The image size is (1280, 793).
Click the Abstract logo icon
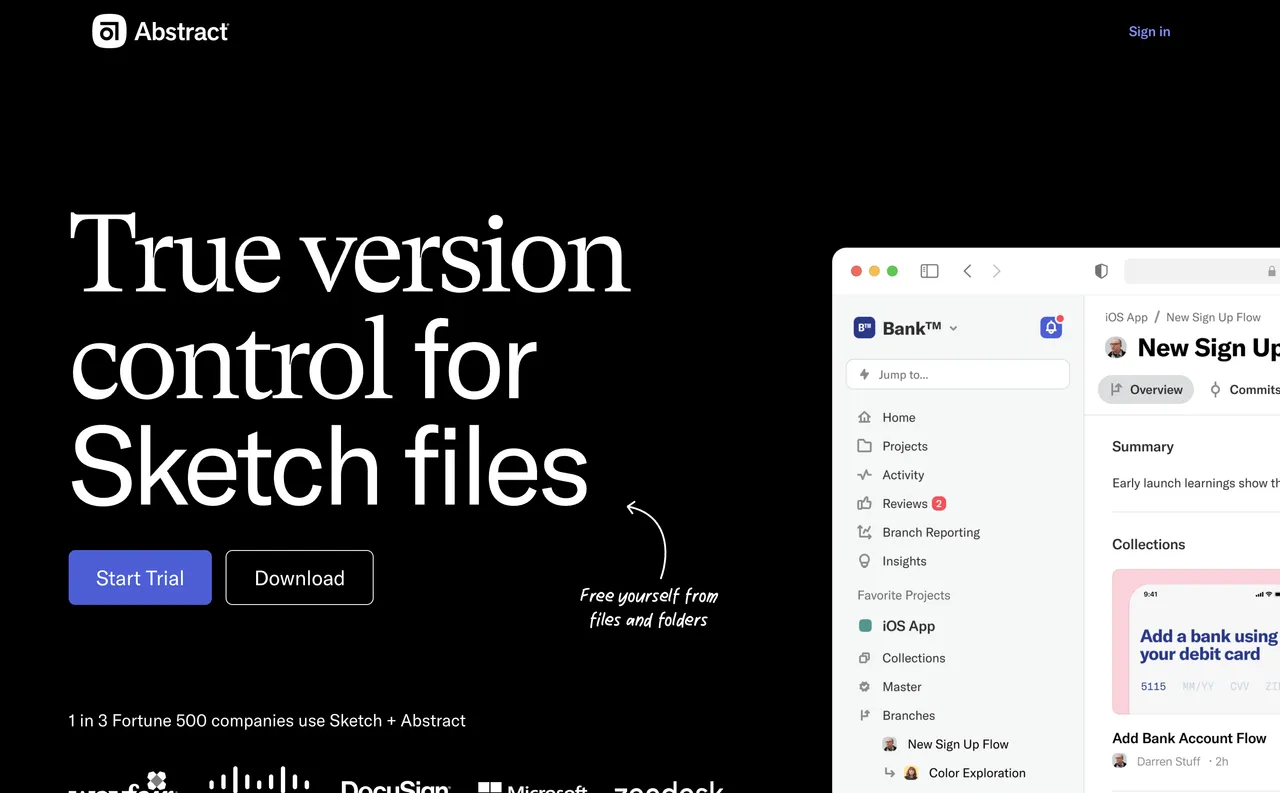point(108,31)
